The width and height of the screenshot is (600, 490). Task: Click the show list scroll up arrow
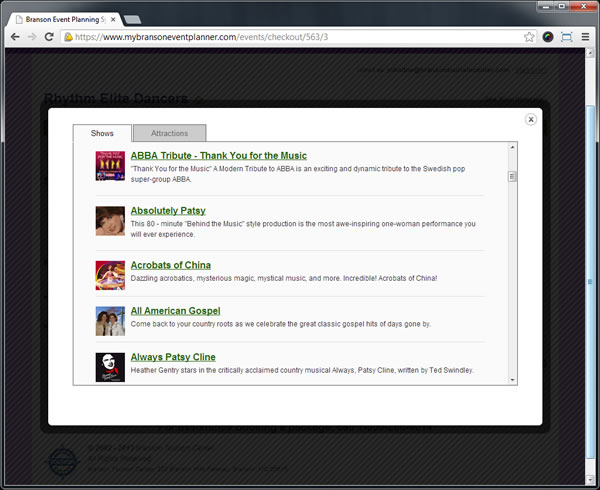(512, 147)
